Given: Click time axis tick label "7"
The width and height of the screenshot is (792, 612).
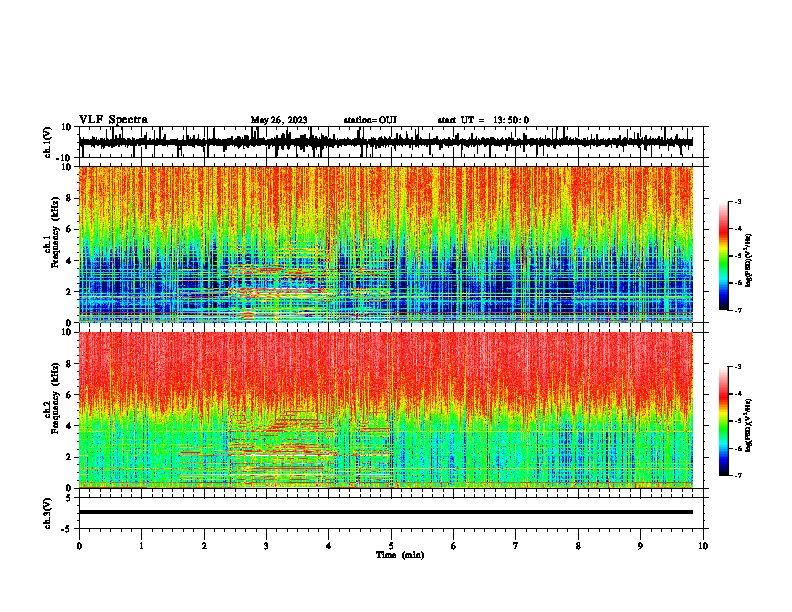Looking at the screenshot, I should 516,546.
